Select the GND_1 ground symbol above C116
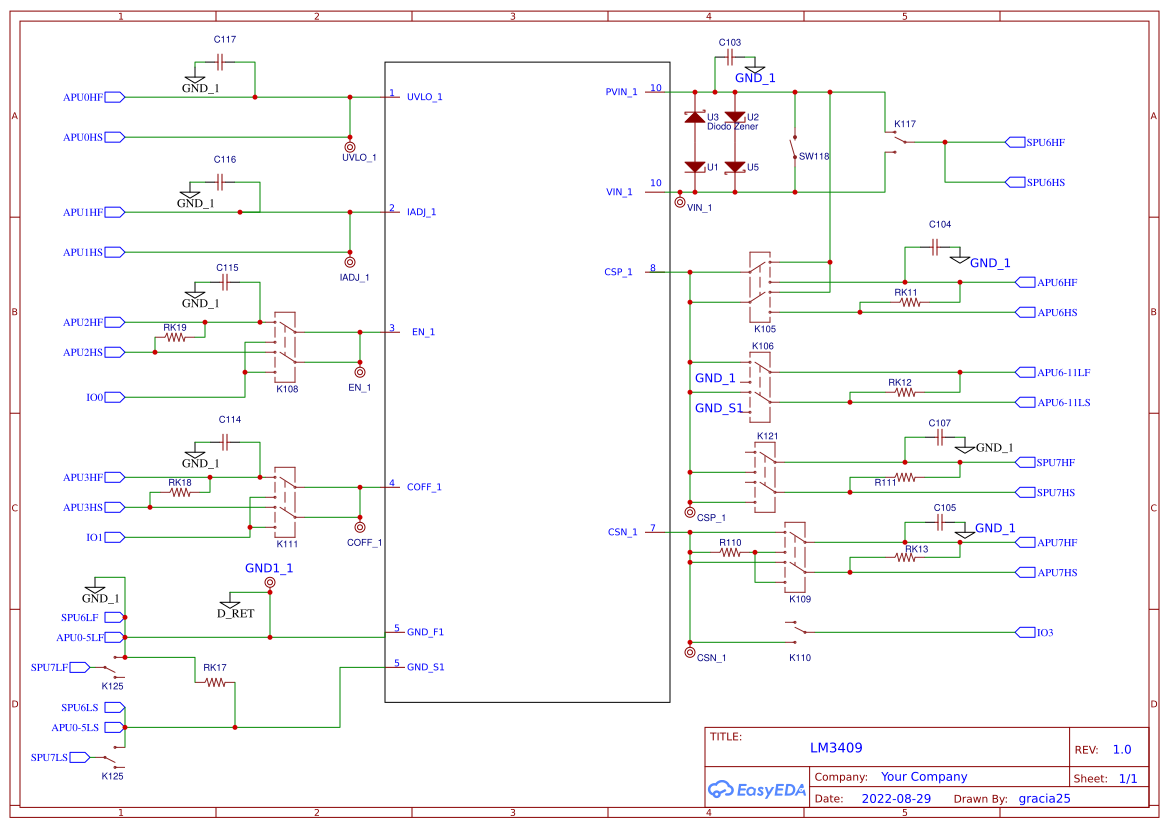 (190, 192)
